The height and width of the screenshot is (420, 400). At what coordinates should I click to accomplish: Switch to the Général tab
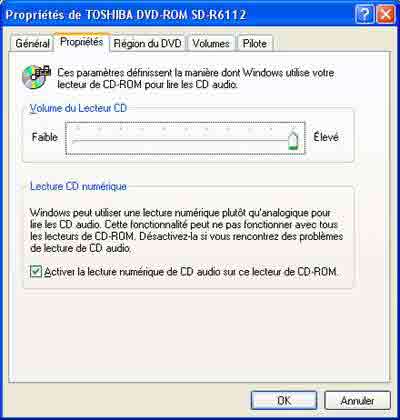coord(32,44)
